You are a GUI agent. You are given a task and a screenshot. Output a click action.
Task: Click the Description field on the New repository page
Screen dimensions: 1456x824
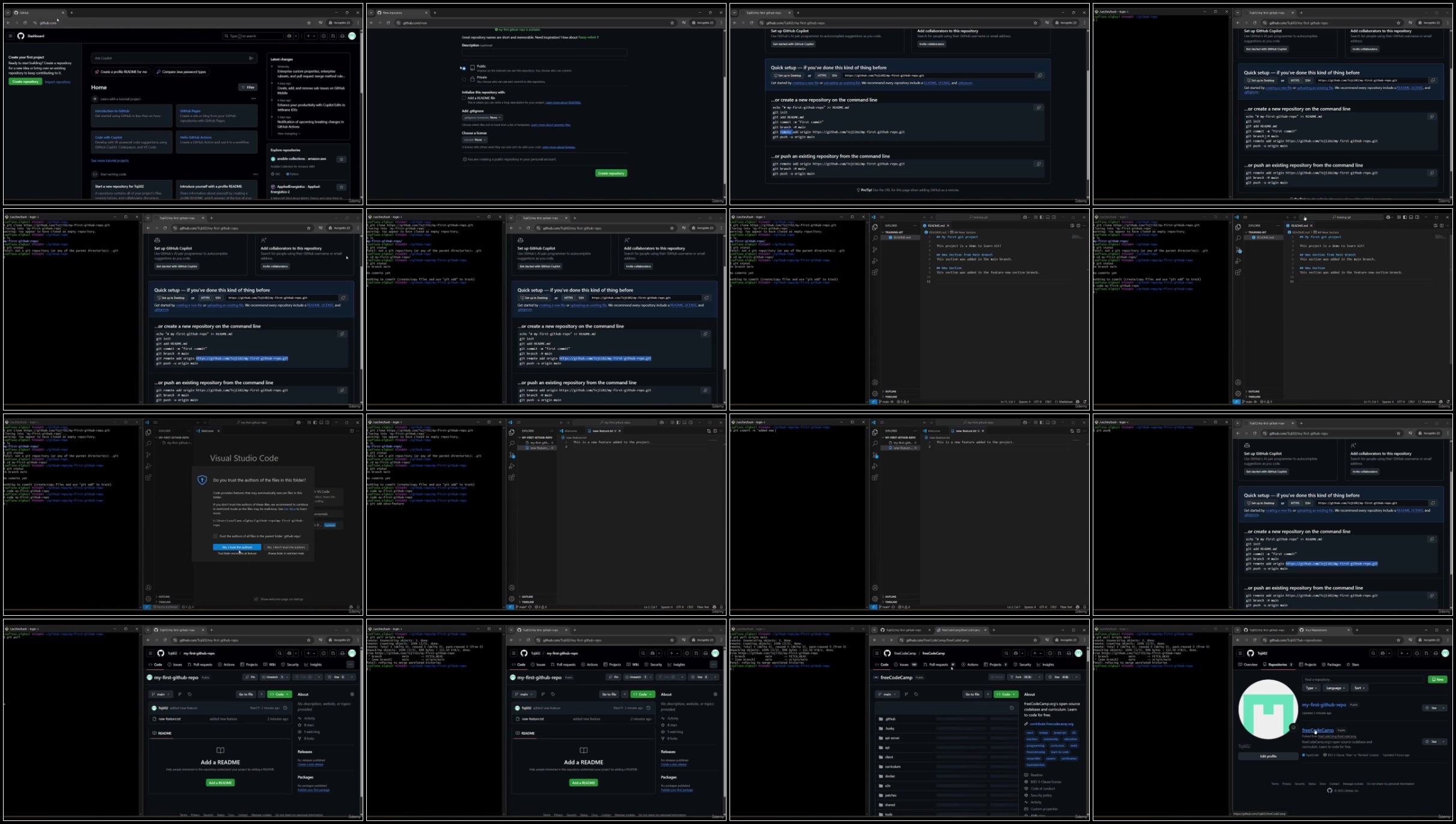(x=544, y=53)
